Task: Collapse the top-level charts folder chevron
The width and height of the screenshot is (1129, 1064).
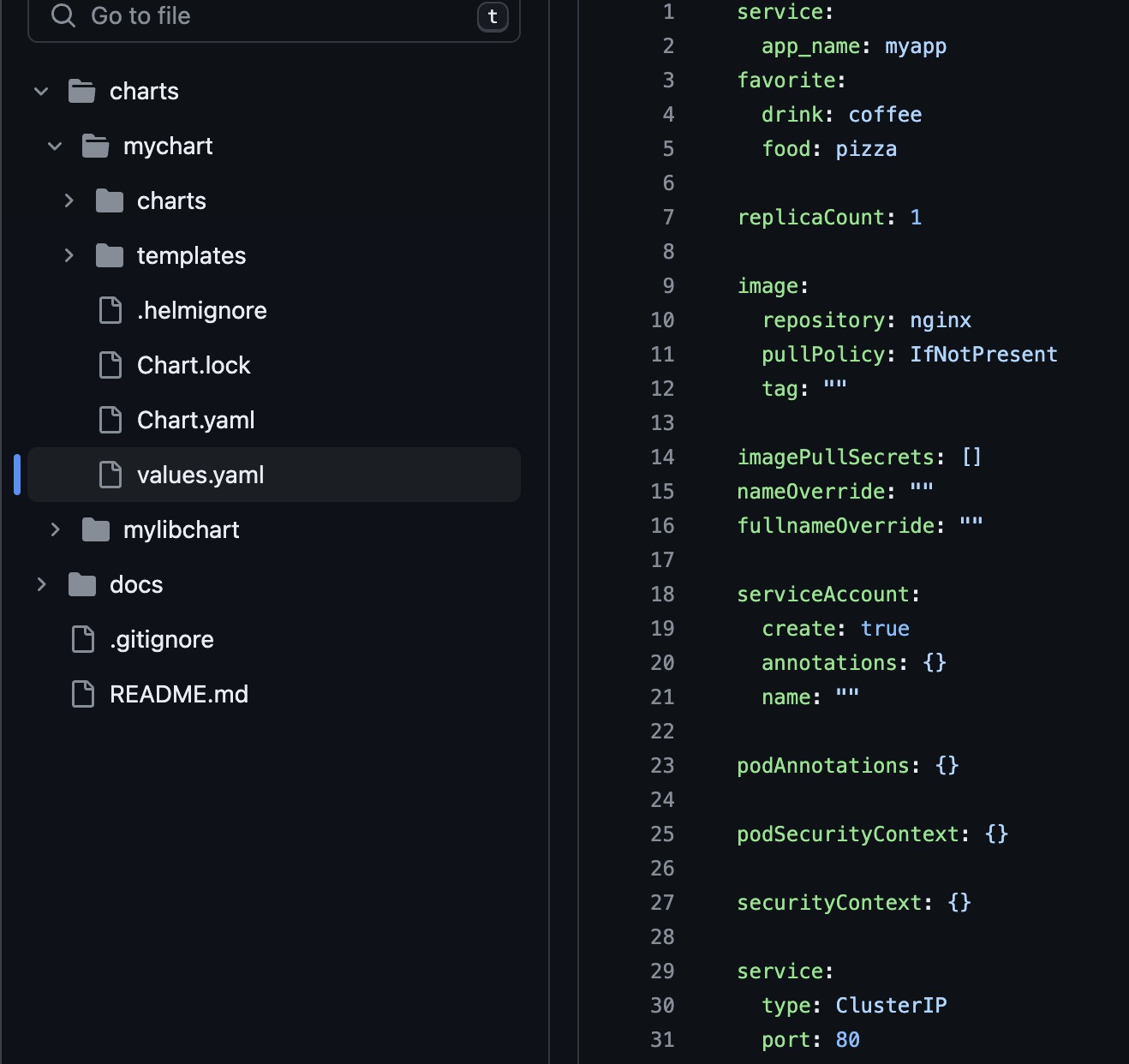Action: click(x=41, y=91)
